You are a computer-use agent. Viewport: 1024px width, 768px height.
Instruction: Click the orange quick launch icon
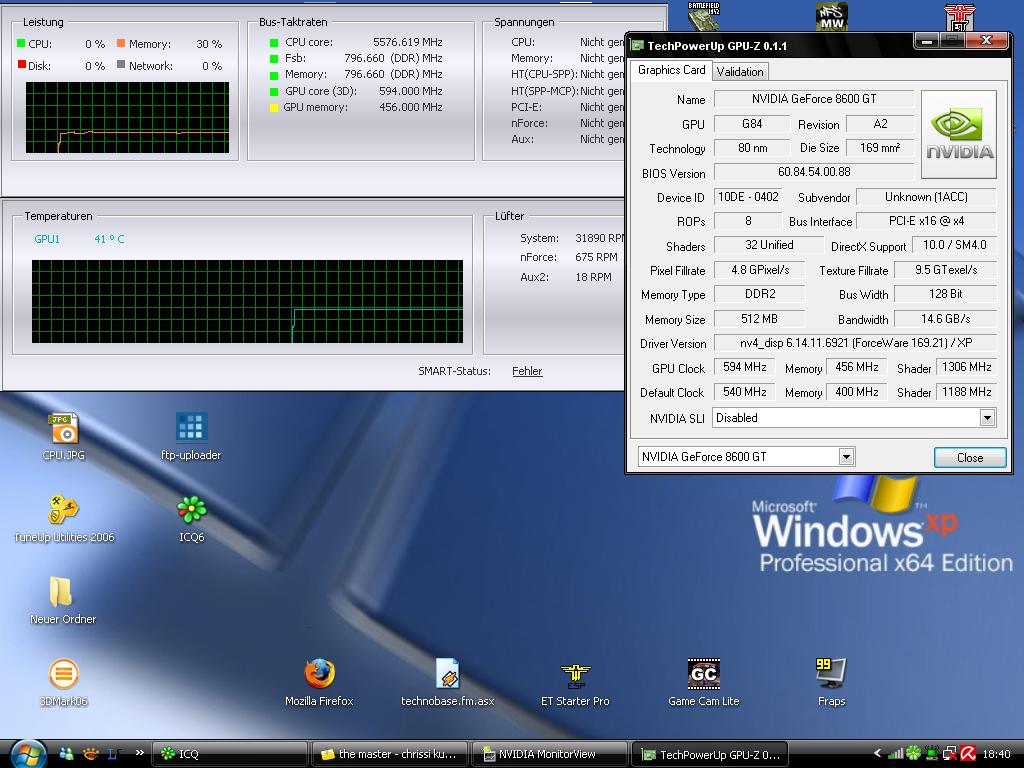point(90,754)
